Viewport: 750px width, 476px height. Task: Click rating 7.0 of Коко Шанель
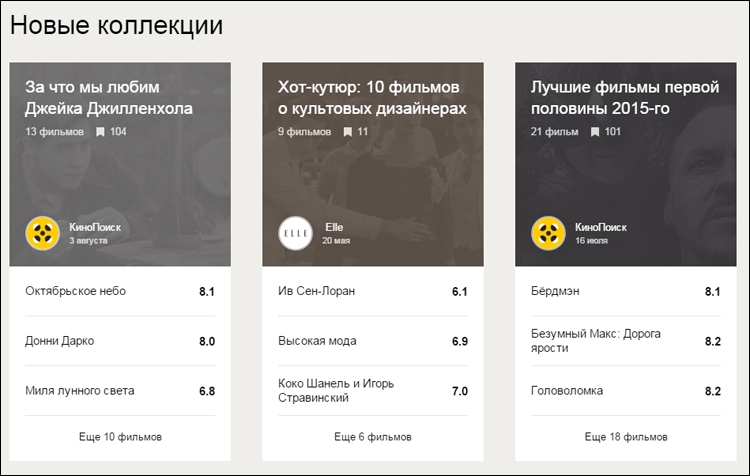[x=459, y=391]
